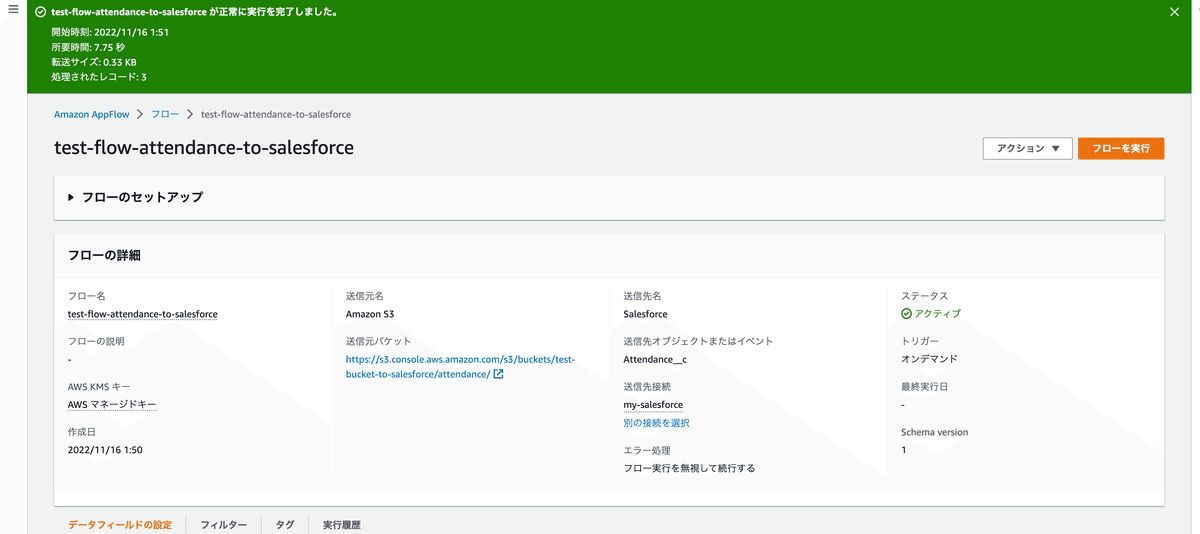Screen dimensions: 1200x534
Task: Click the フローの詳細 section heading
Action: coord(104,255)
